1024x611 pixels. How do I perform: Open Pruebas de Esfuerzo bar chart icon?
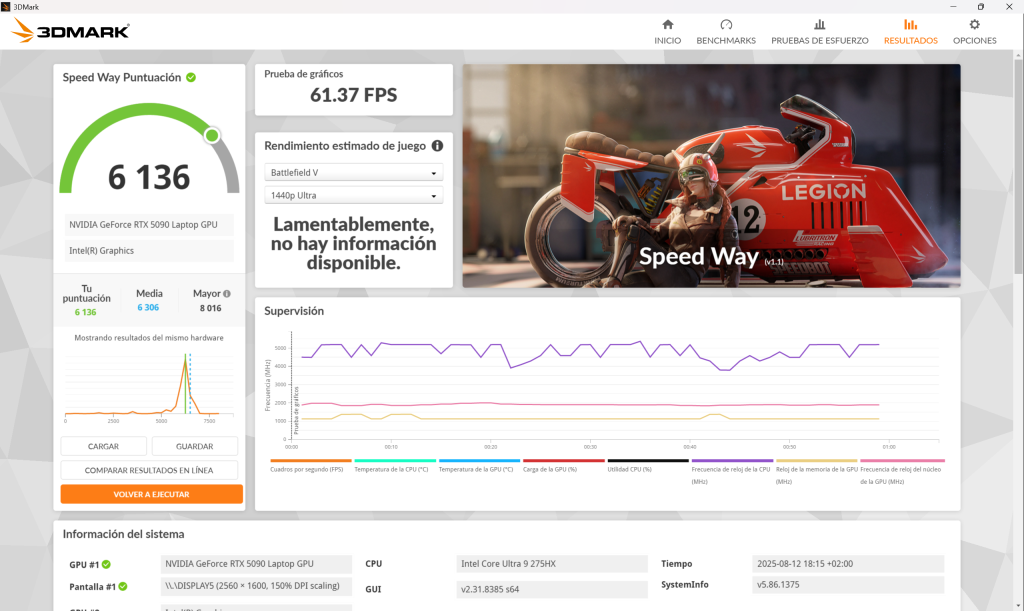point(819,25)
